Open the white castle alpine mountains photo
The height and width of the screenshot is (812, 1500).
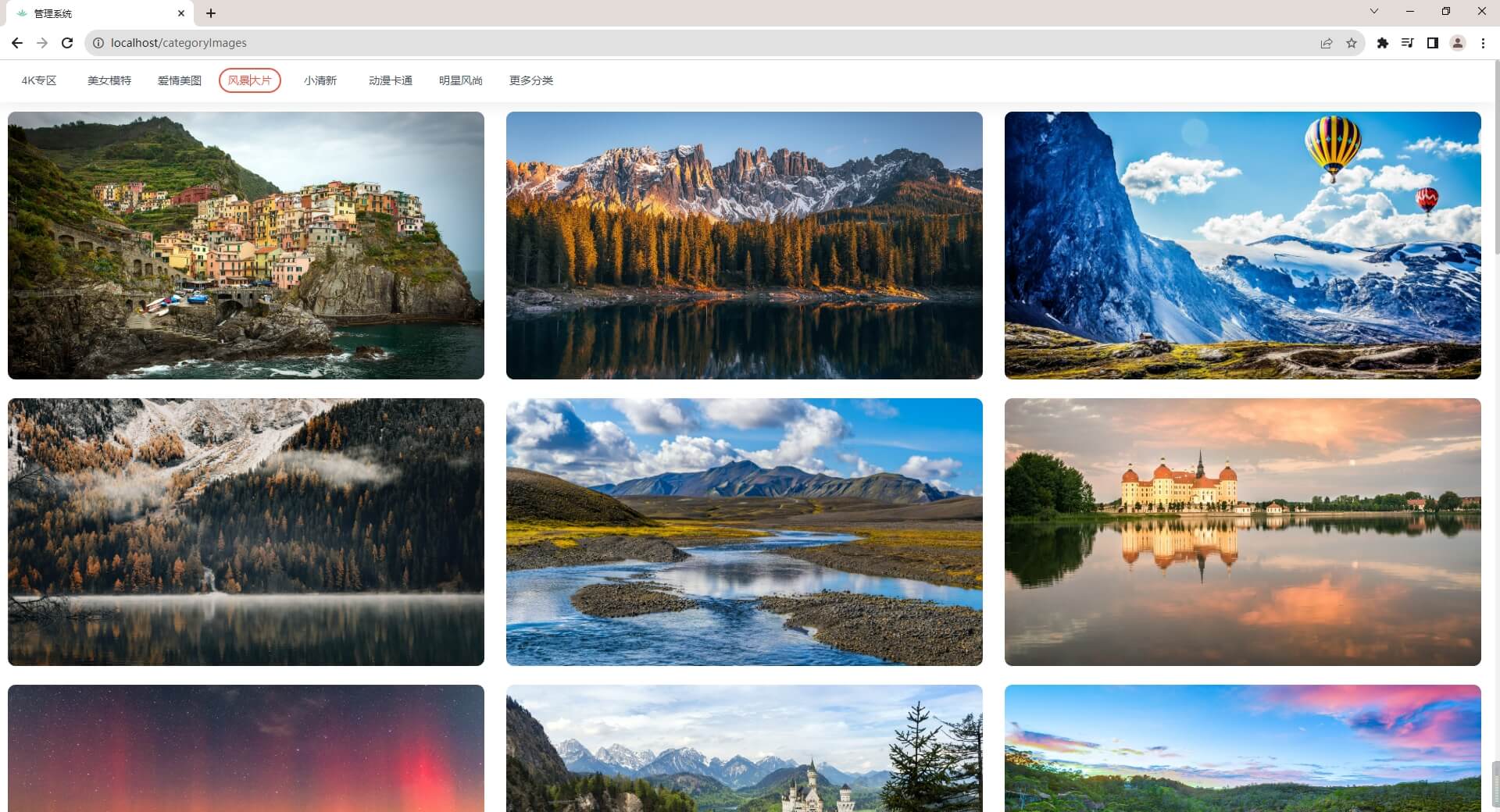[x=745, y=748]
